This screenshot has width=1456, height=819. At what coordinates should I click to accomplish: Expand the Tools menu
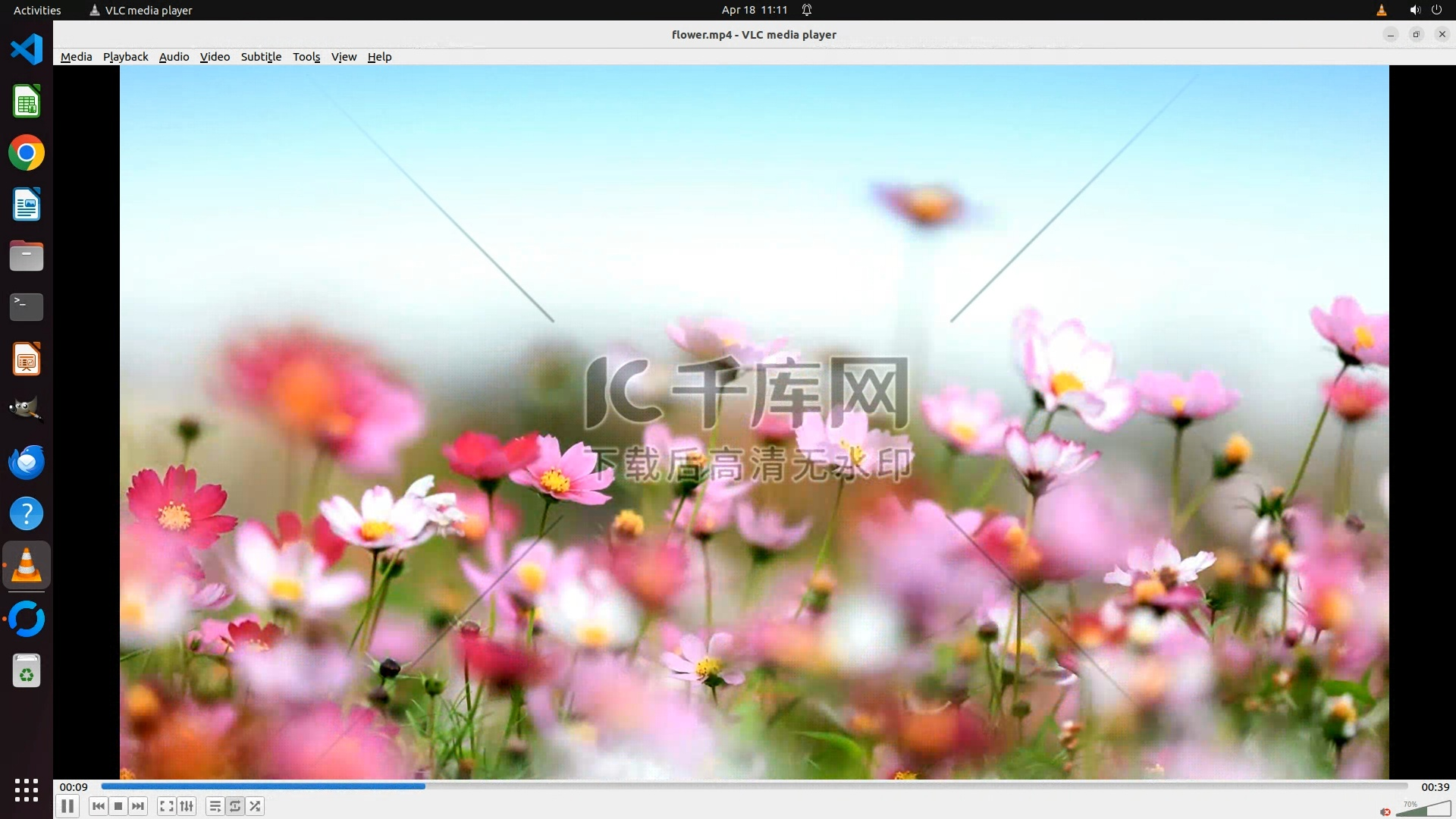point(306,57)
